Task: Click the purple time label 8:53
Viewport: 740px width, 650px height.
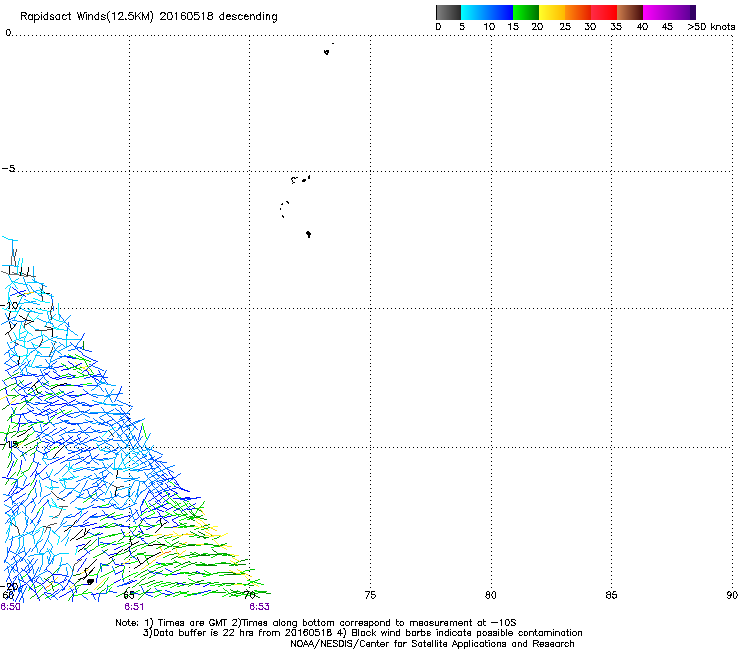Action: coord(259,607)
